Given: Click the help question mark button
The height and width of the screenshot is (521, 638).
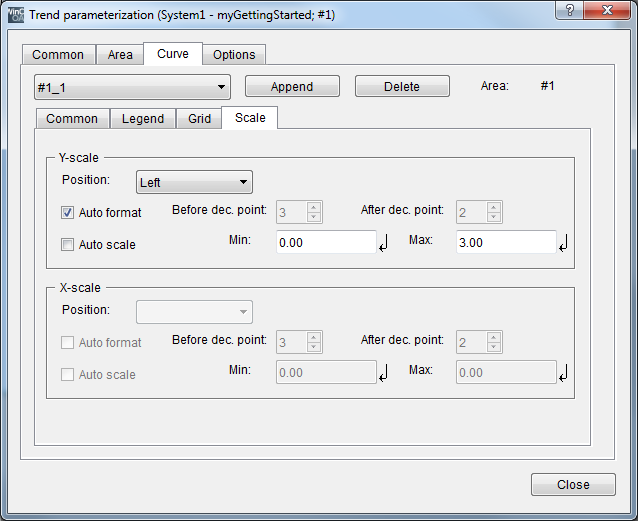Looking at the screenshot, I should pyautogui.click(x=568, y=12).
